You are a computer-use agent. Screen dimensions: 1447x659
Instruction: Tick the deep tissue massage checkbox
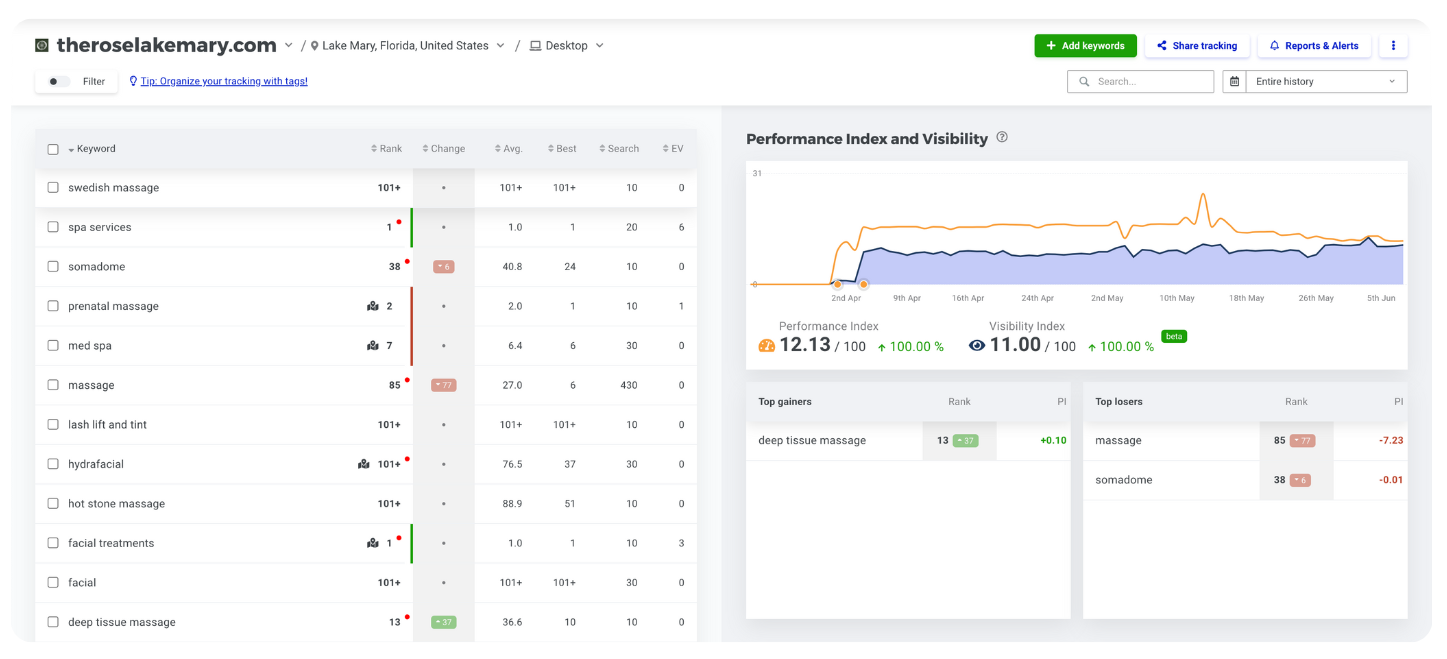click(x=53, y=622)
